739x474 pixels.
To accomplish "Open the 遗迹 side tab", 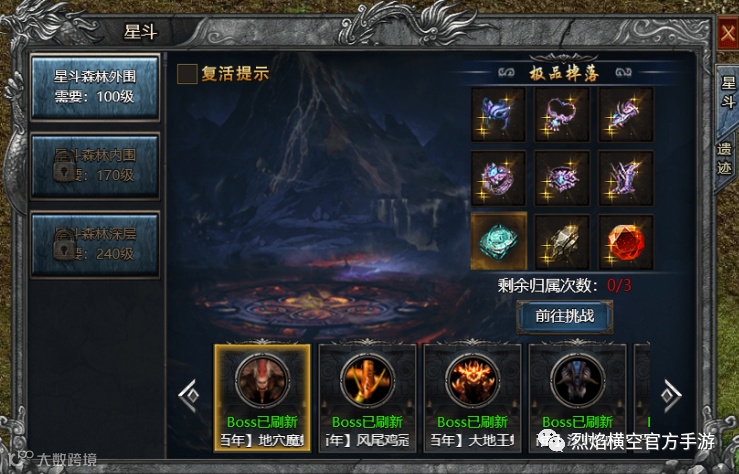I will pos(725,159).
